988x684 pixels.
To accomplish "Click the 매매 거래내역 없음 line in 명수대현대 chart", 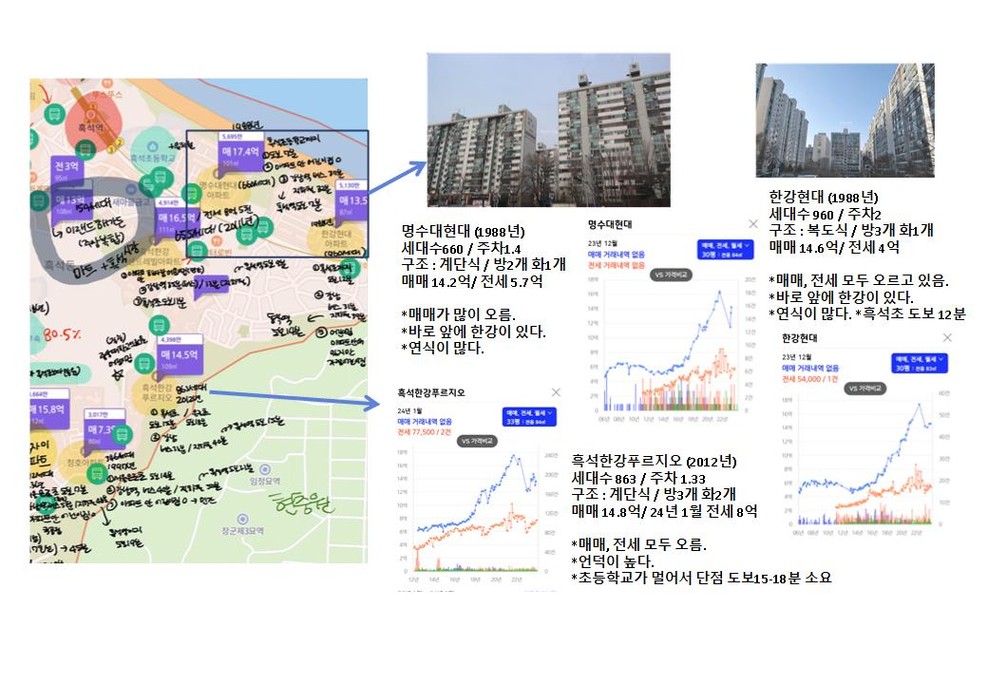I will coord(616,254).
